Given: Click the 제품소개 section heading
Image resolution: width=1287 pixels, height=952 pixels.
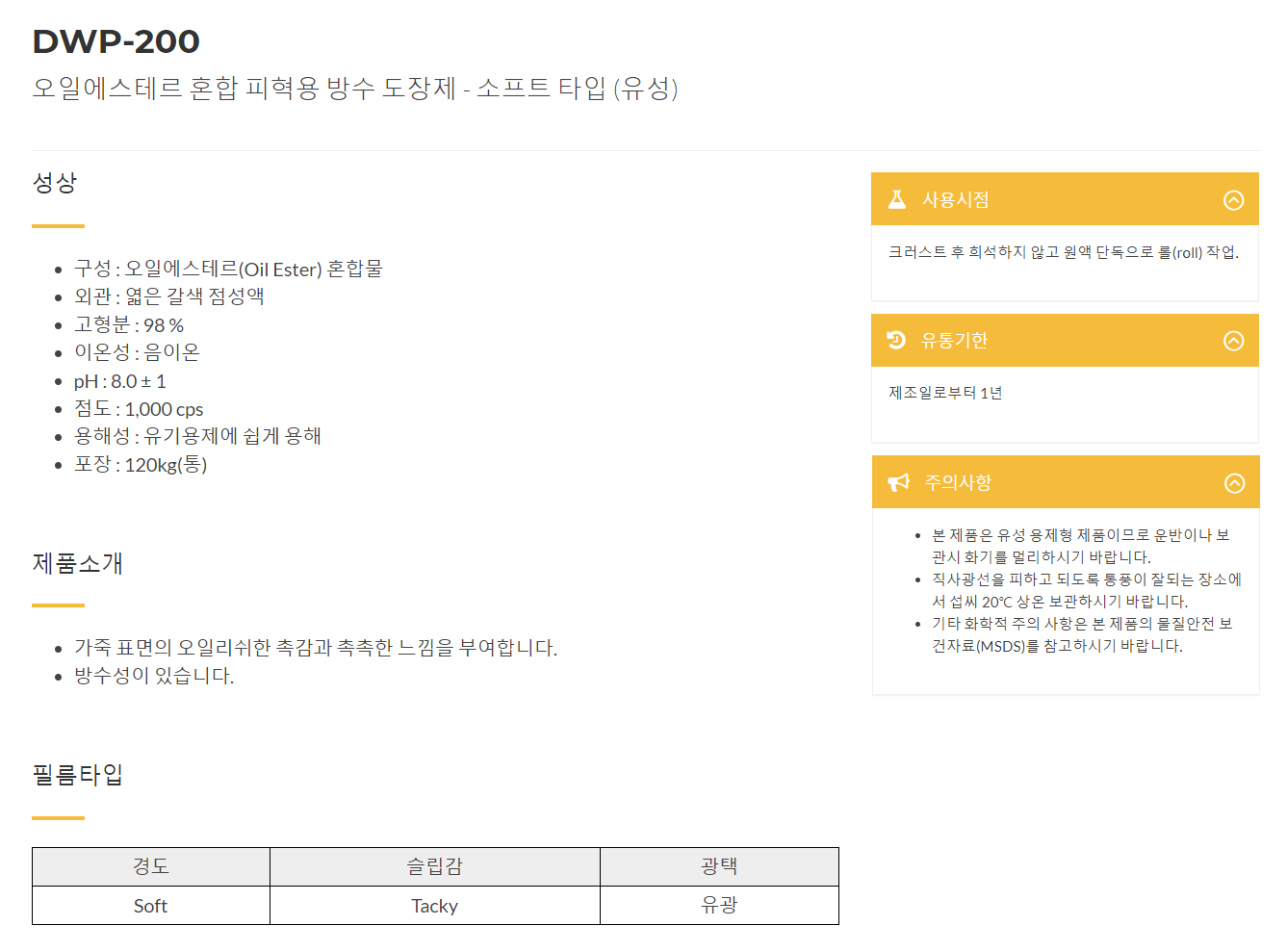Looking at the screenshot, I should tap(78, 563).
